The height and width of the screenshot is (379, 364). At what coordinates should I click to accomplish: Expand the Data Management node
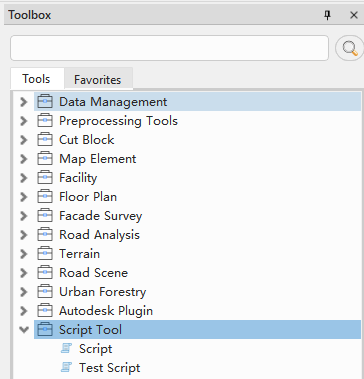click(x=24, y=102)
